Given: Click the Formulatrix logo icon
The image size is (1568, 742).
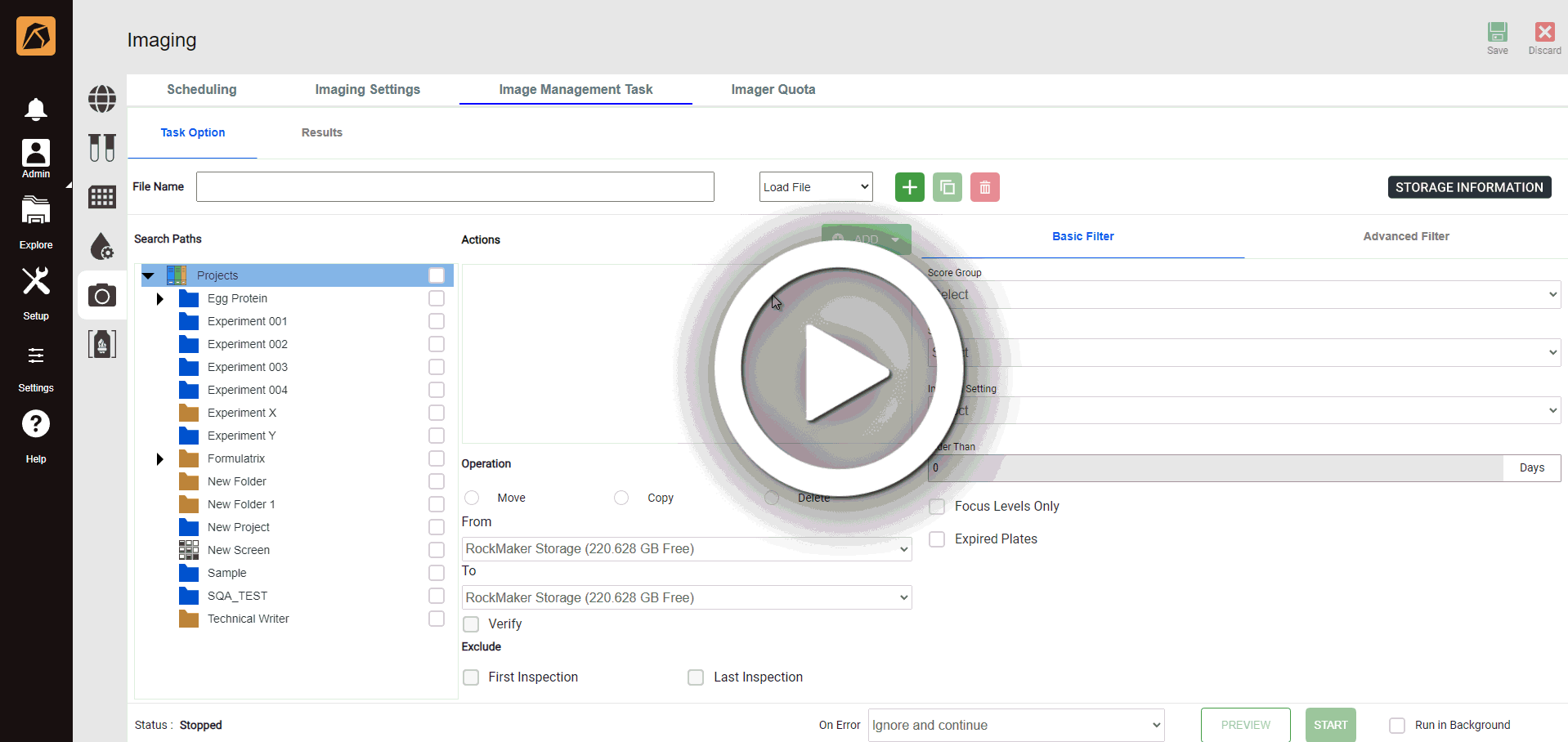Looking at the screenshot, I should point(36,36).
